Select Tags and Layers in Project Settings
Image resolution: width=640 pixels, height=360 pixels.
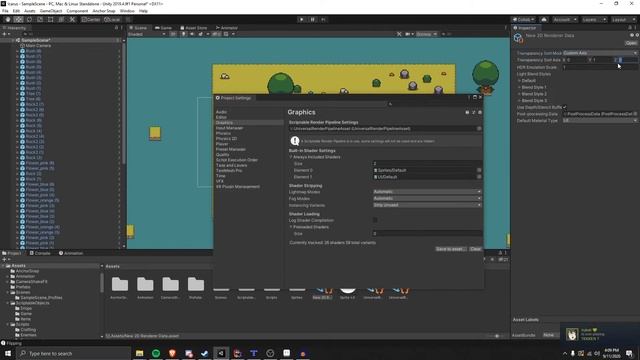coord(231,165)
